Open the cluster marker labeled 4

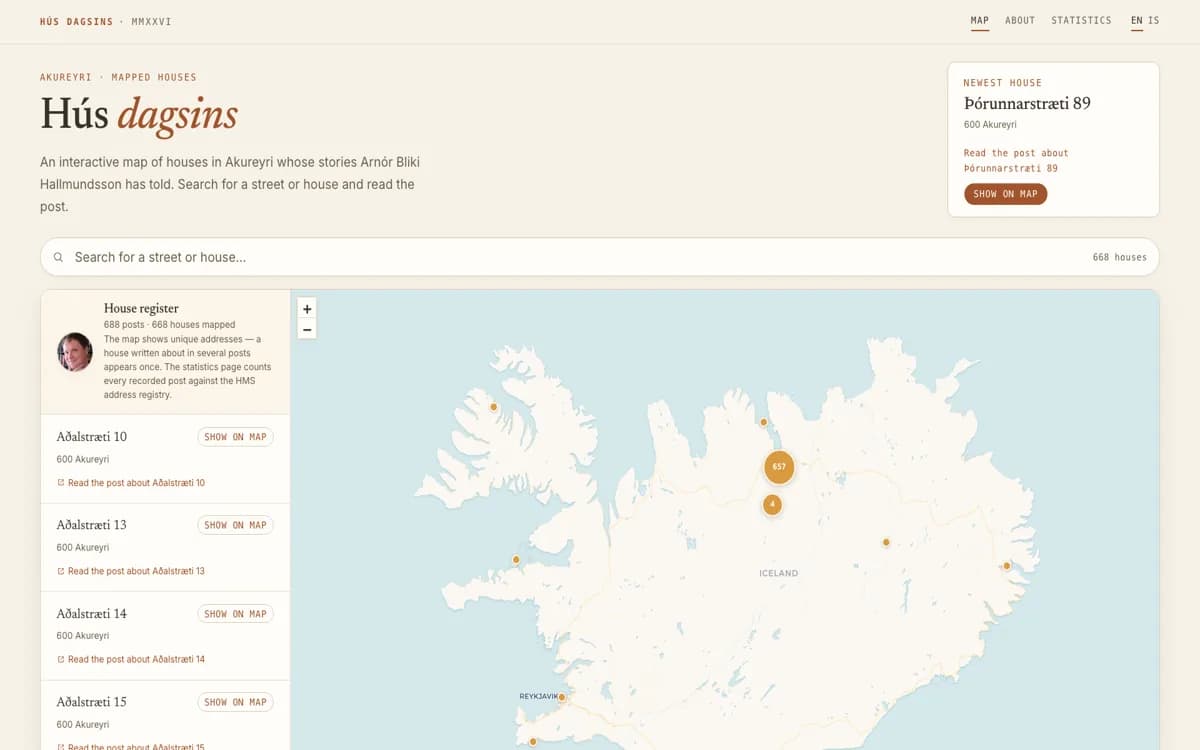point(772,504)
